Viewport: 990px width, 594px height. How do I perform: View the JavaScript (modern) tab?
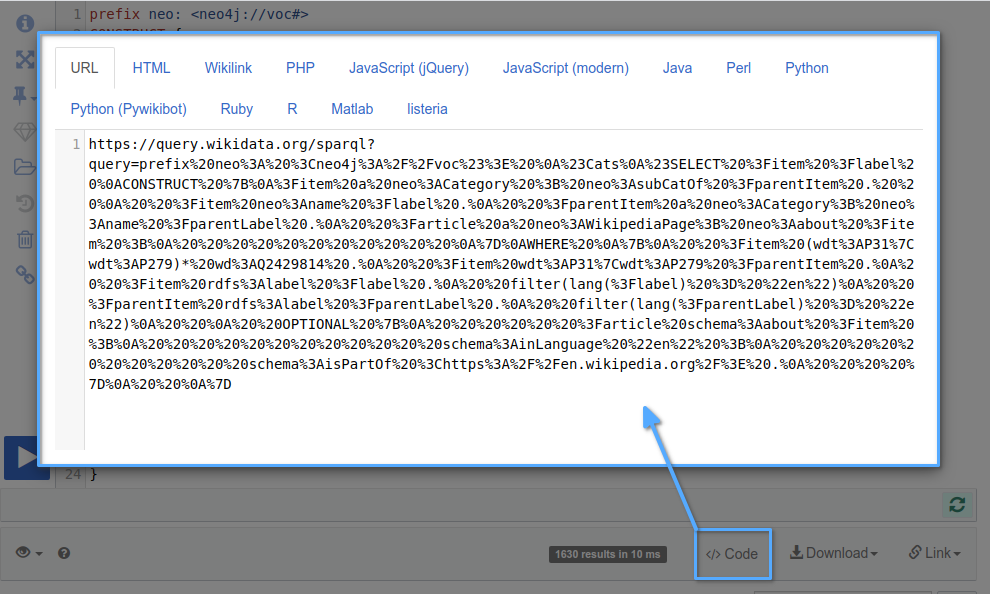(x=565, y=68)
